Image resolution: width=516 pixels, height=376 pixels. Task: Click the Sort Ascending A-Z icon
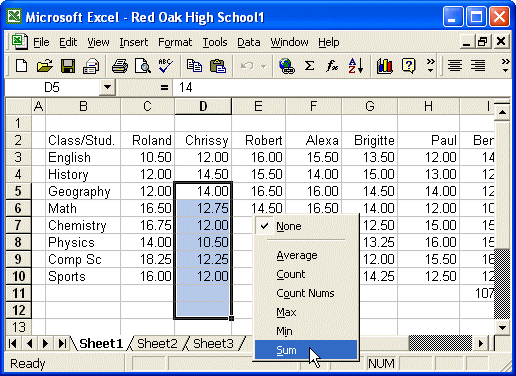(355, 66)
